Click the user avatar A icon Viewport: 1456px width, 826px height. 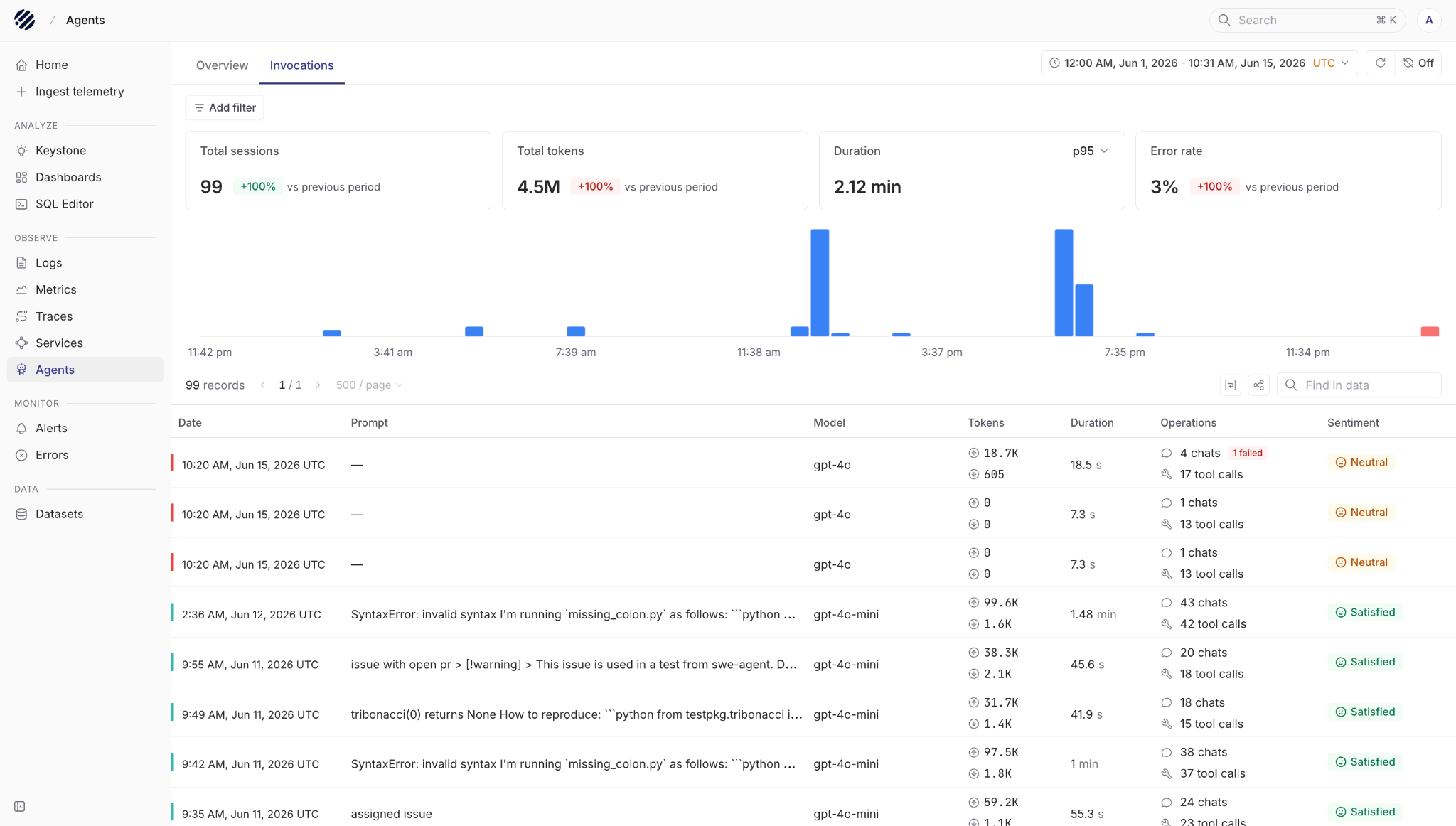tap(1429, 20)
